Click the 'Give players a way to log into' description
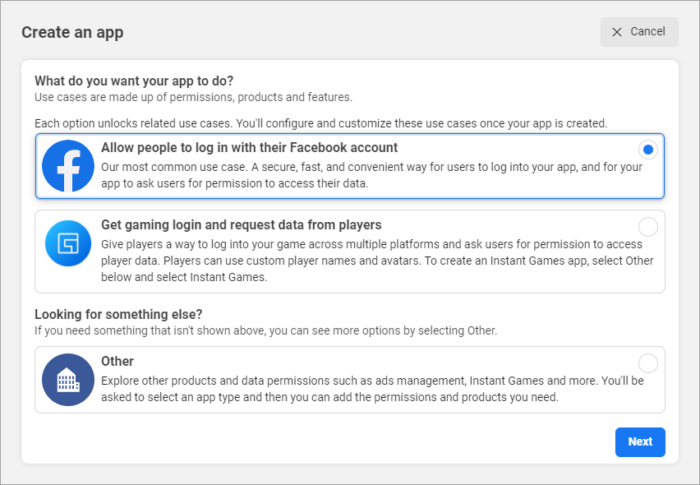This screenshot has height=485, width=700. click(377, 261)
